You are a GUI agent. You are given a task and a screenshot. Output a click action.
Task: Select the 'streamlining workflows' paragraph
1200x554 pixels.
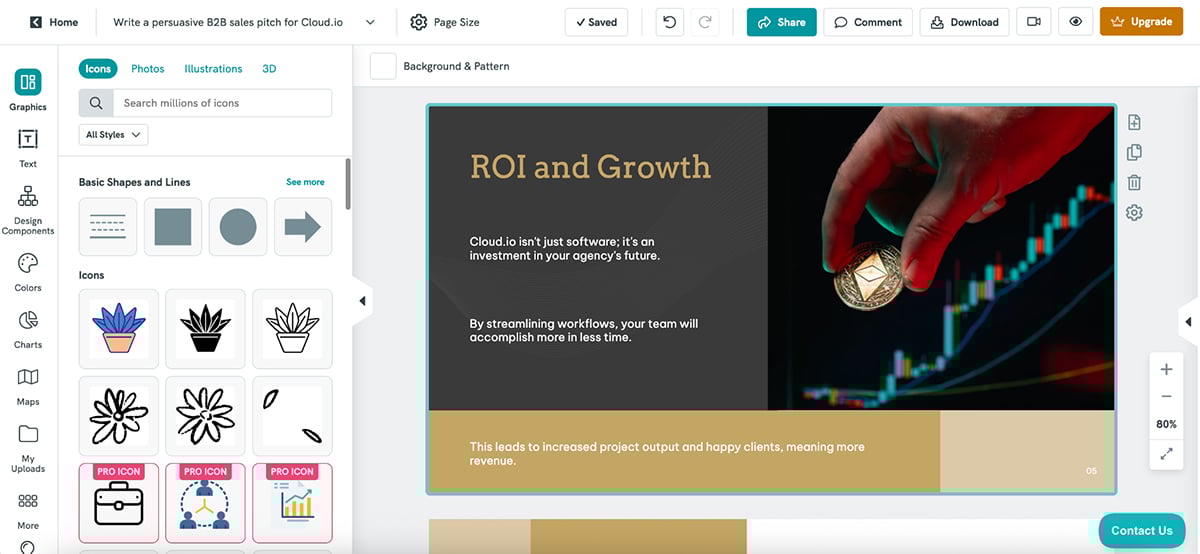click(584, 330)
